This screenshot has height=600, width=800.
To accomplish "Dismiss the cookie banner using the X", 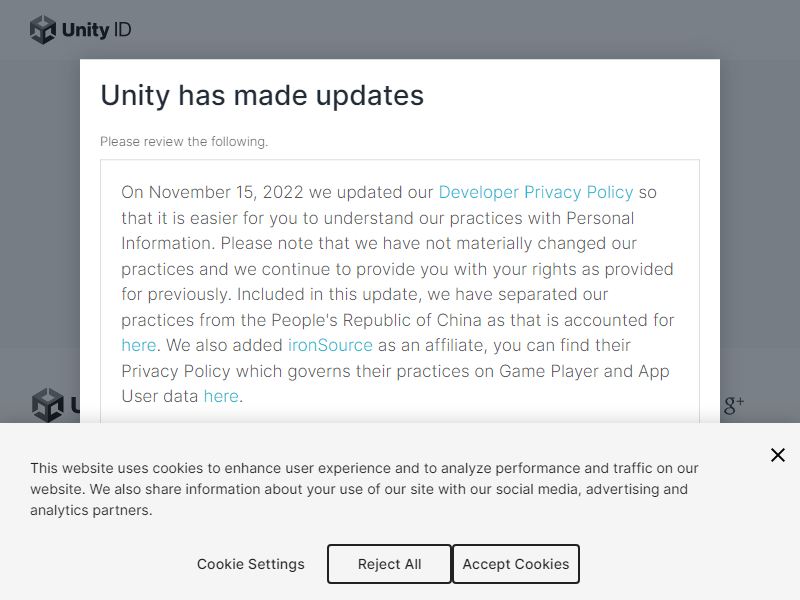I will click(778, 455).
